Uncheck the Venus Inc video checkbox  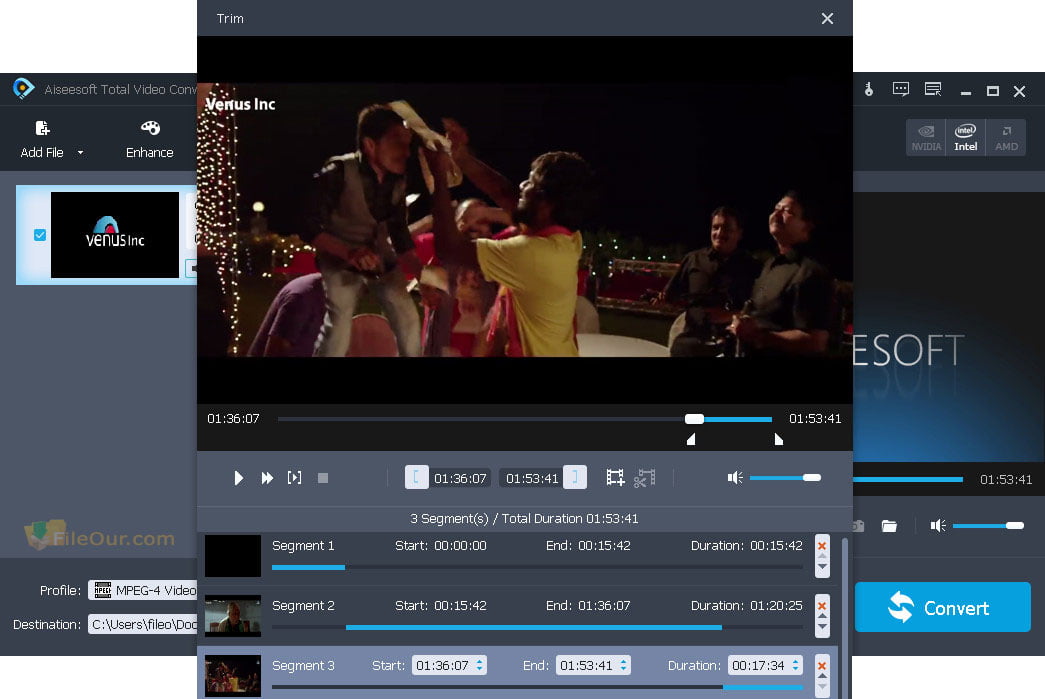tap(40, 235)
